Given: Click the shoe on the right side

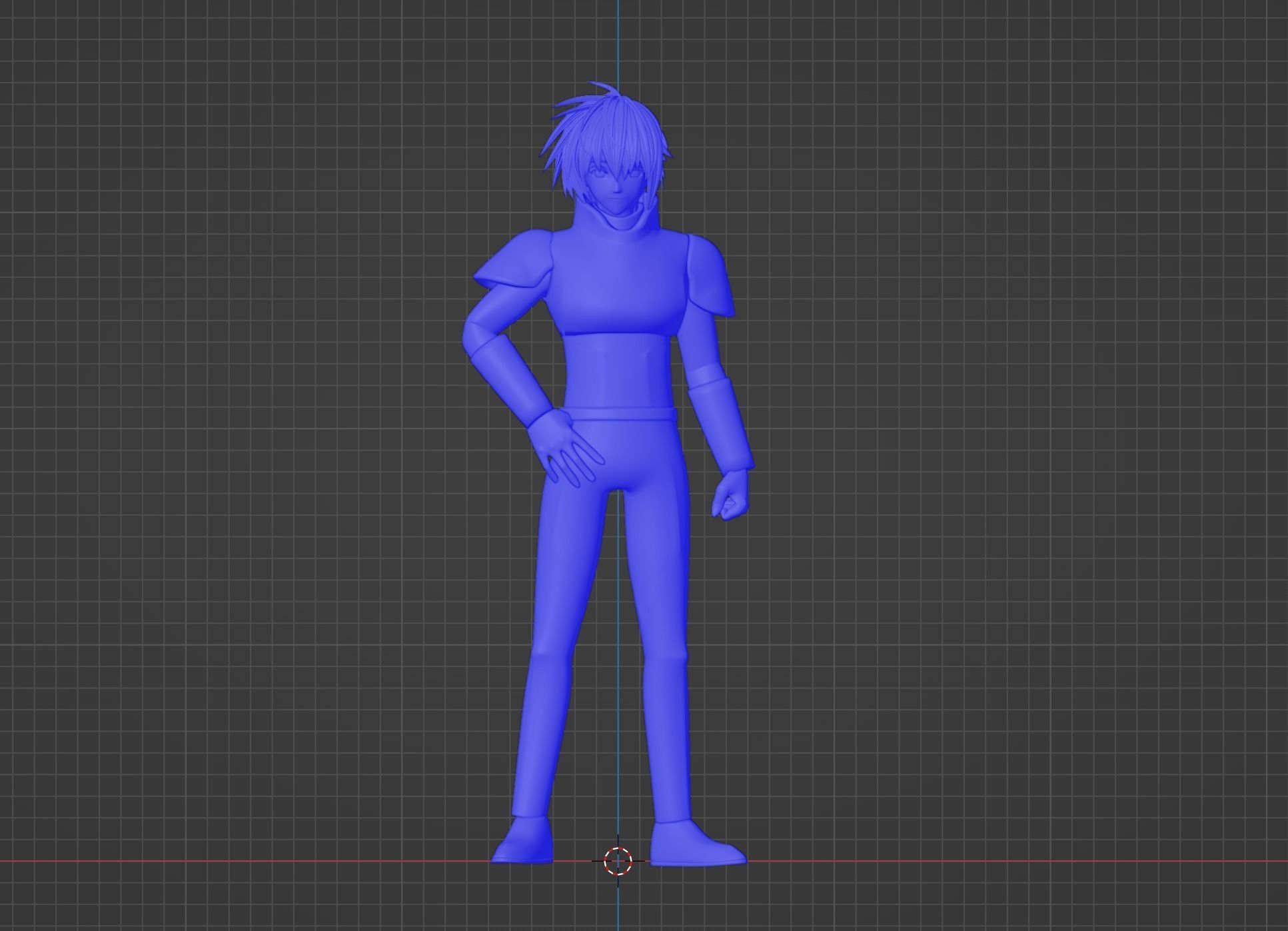Looking at the screenshot, I should (693, 846).
